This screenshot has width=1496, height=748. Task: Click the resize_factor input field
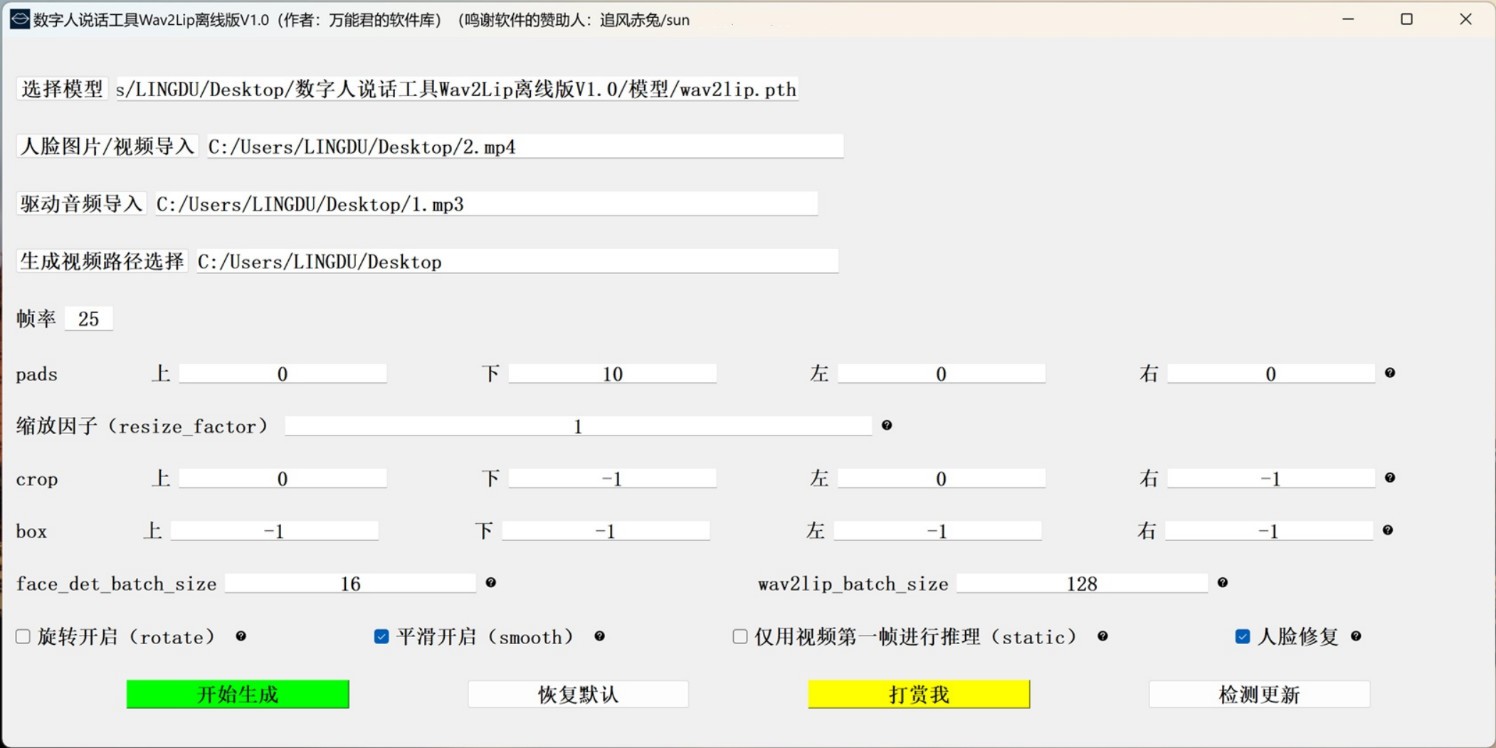click(x=578, y=426)
